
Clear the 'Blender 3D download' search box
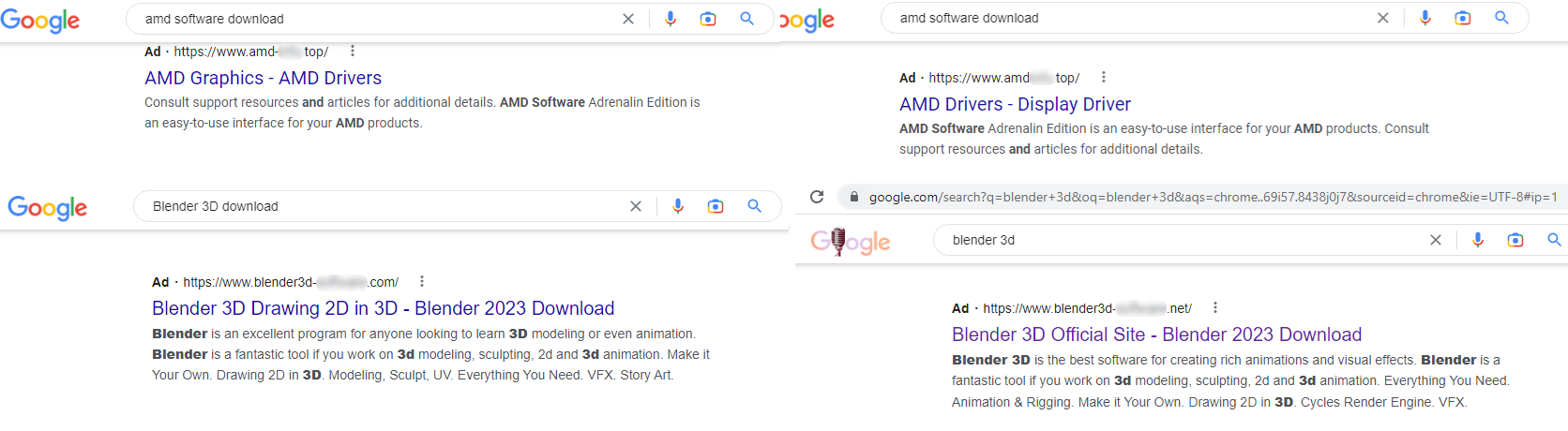[636, 206]
